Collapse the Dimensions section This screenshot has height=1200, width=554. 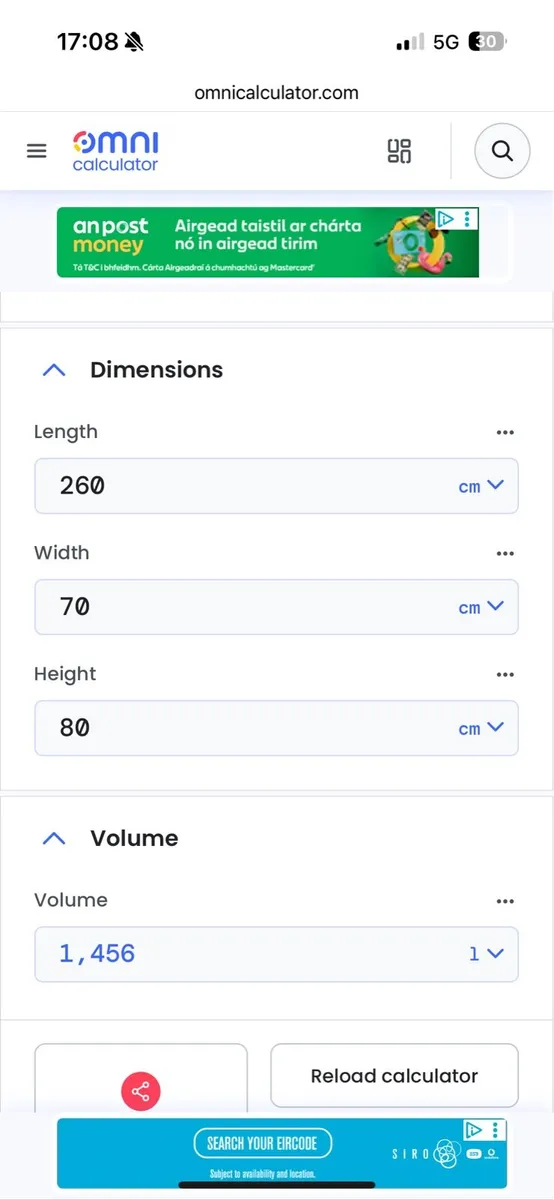54,370
